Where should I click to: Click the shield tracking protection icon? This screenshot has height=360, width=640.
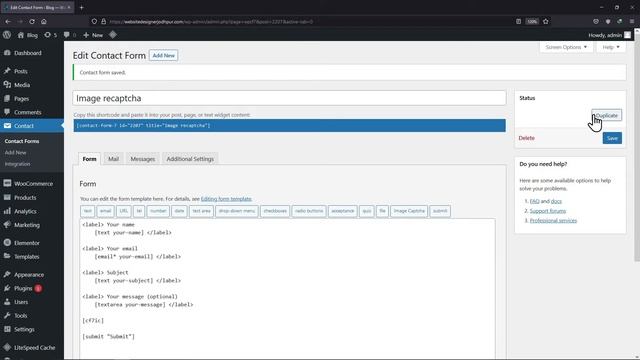[94, 21]
